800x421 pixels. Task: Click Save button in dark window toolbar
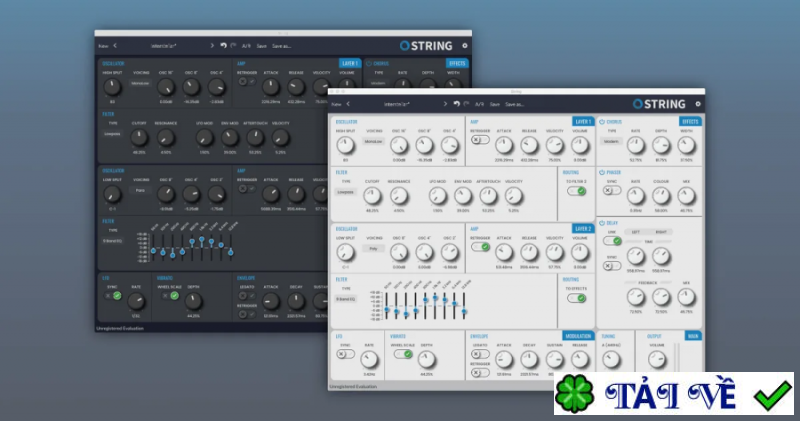[x=261, y=45]
